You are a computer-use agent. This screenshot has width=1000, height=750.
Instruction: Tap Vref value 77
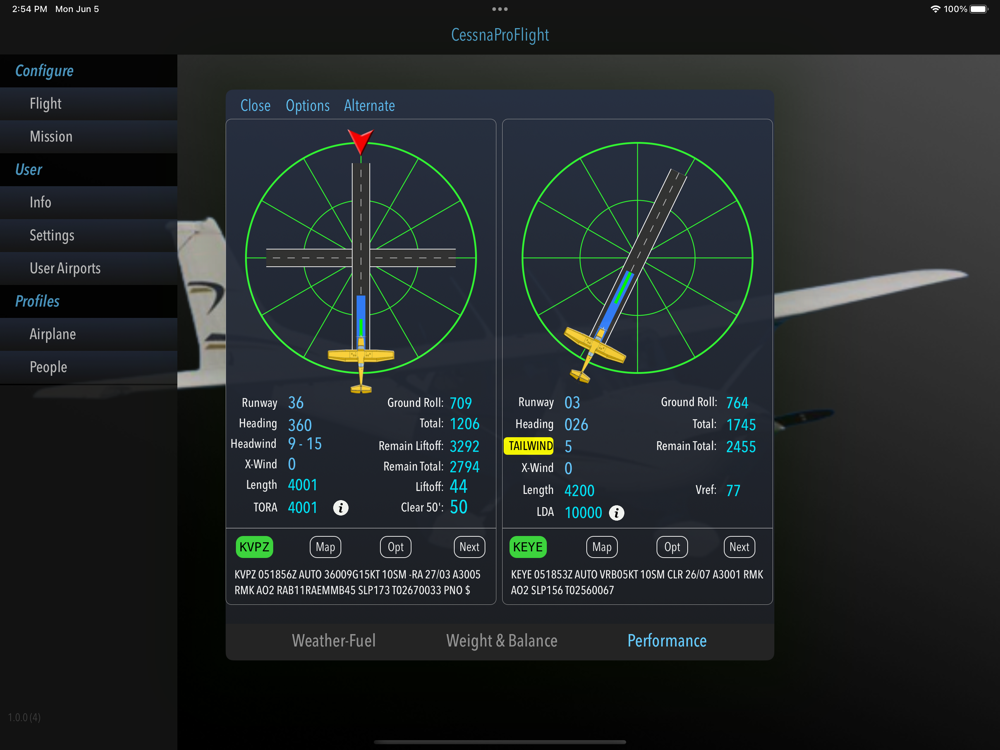[x=733, y=490]
